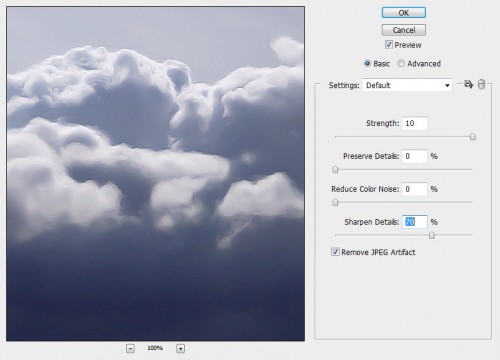Click the delete settings trash icon
Screen dimensions: 500x360
click(x=481, y=84)
